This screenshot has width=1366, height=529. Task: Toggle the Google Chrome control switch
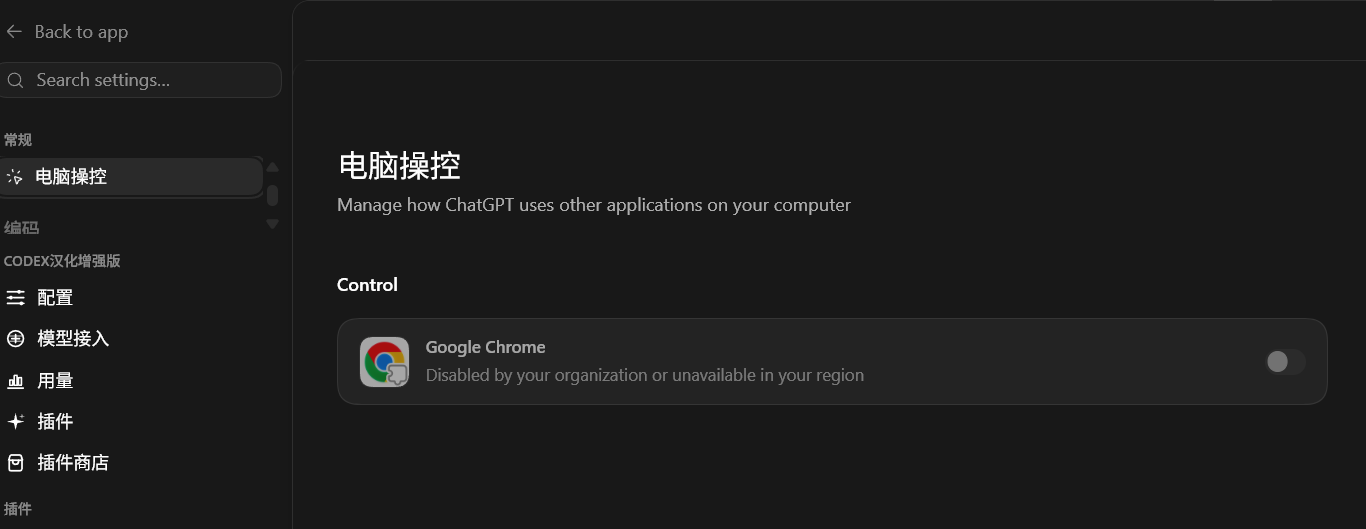click(x=1285, y=362)
